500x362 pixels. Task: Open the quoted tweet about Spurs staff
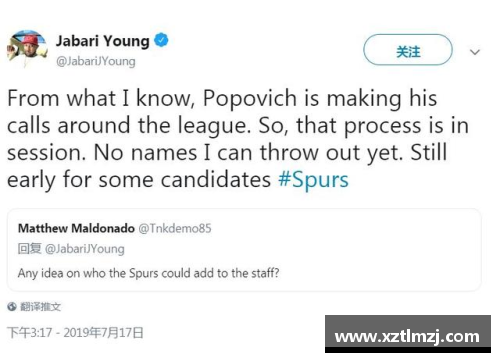[244, 250]
